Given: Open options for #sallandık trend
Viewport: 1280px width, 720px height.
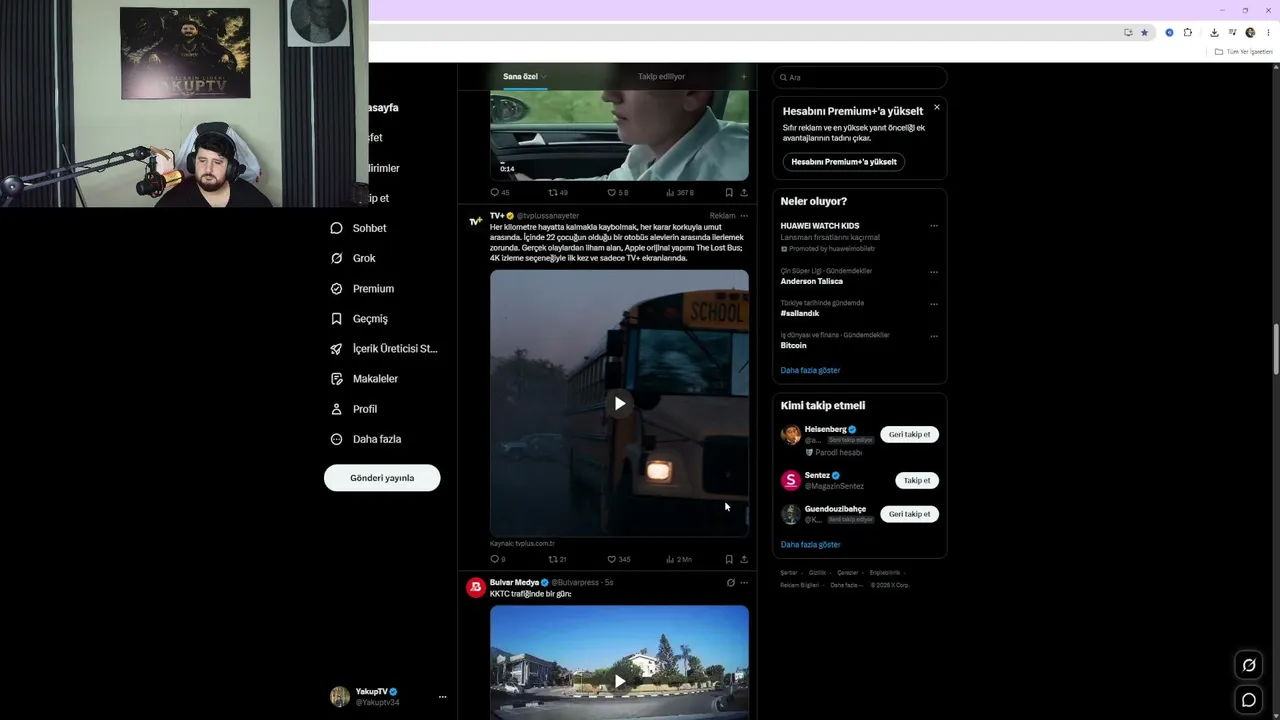Looking at the screenshot, I should coord(934,304).
